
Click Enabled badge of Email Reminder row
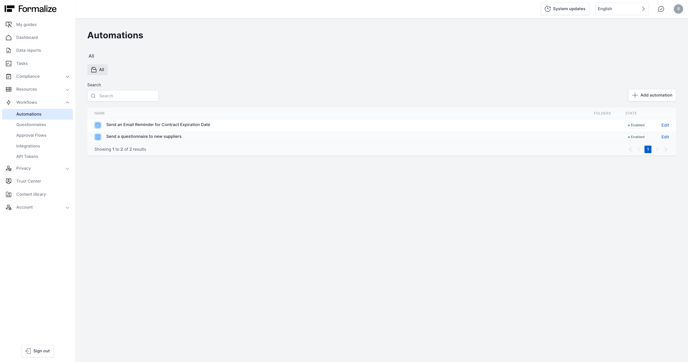click(636, 125)
